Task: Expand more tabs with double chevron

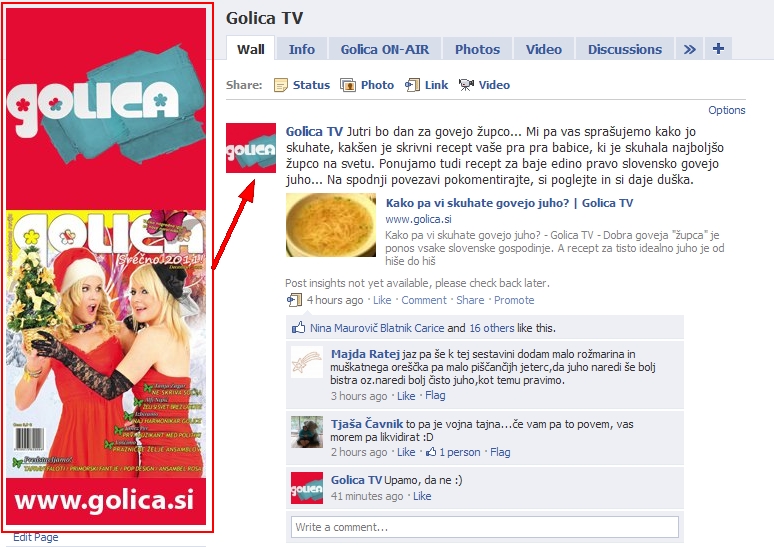Action: point(690,49)
